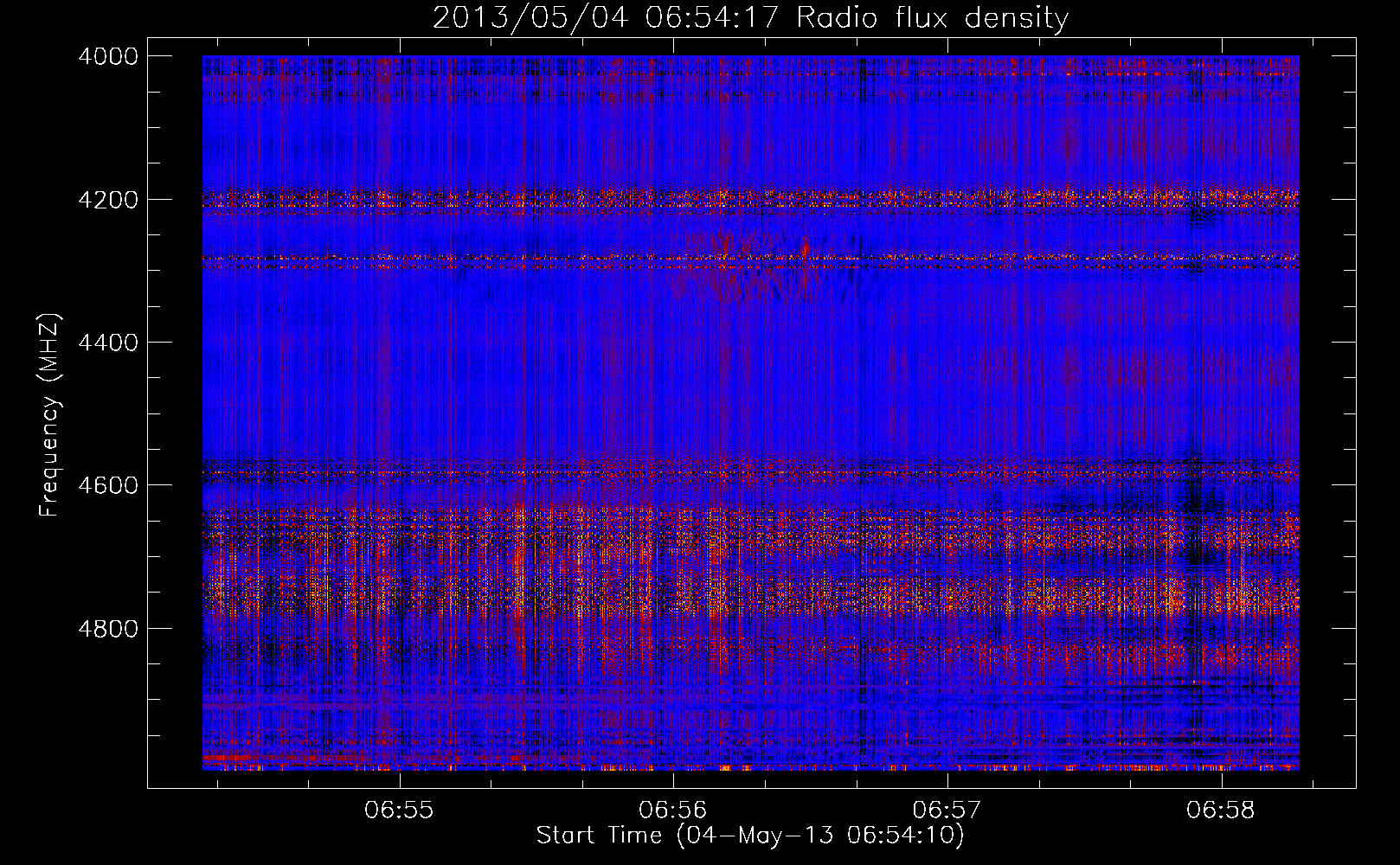Select the 4000 frequency tick label

point(108,56)
